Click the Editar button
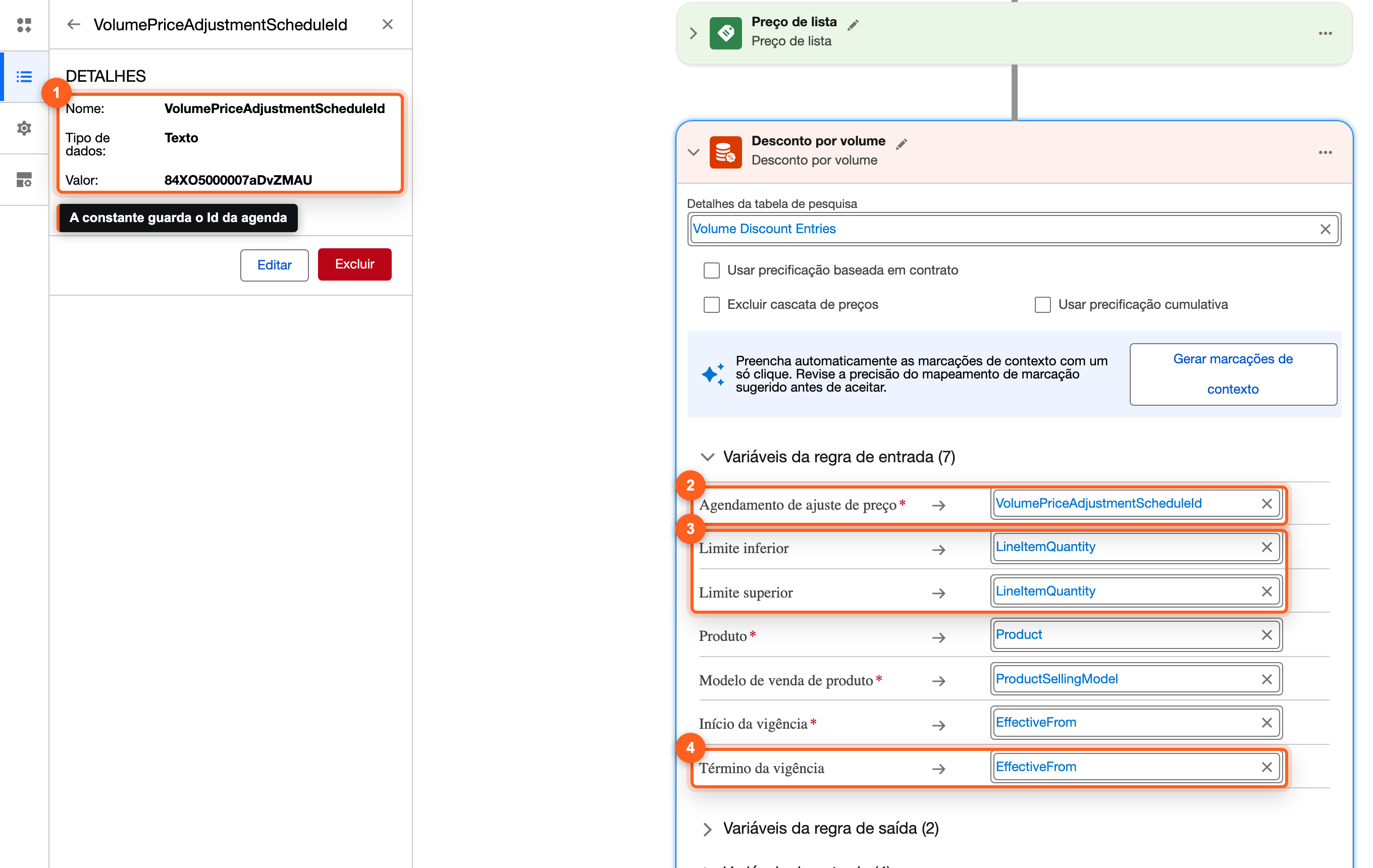The image size is (1373, 868). [274, 265]
